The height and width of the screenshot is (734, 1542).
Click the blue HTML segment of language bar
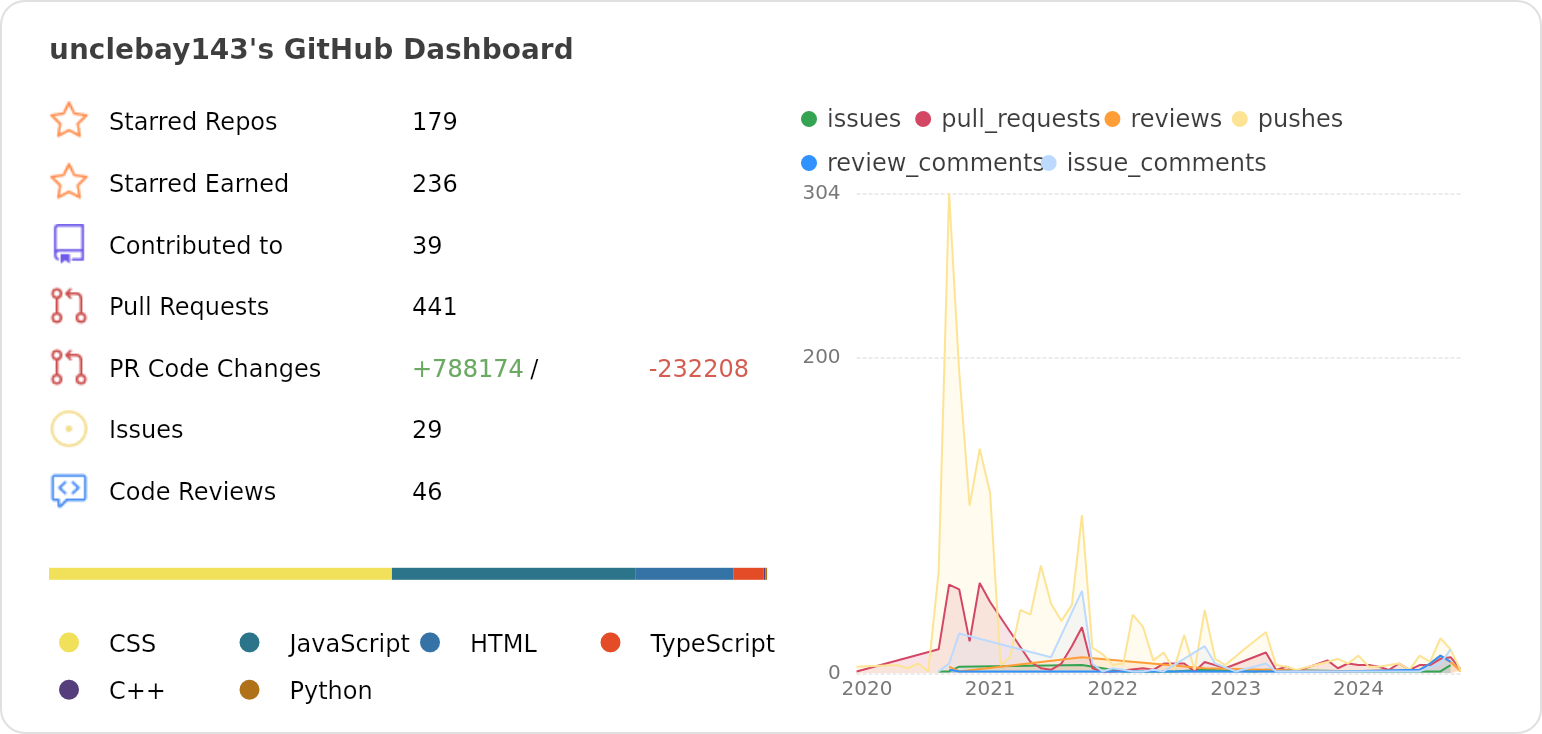click(x=685, y=574)
